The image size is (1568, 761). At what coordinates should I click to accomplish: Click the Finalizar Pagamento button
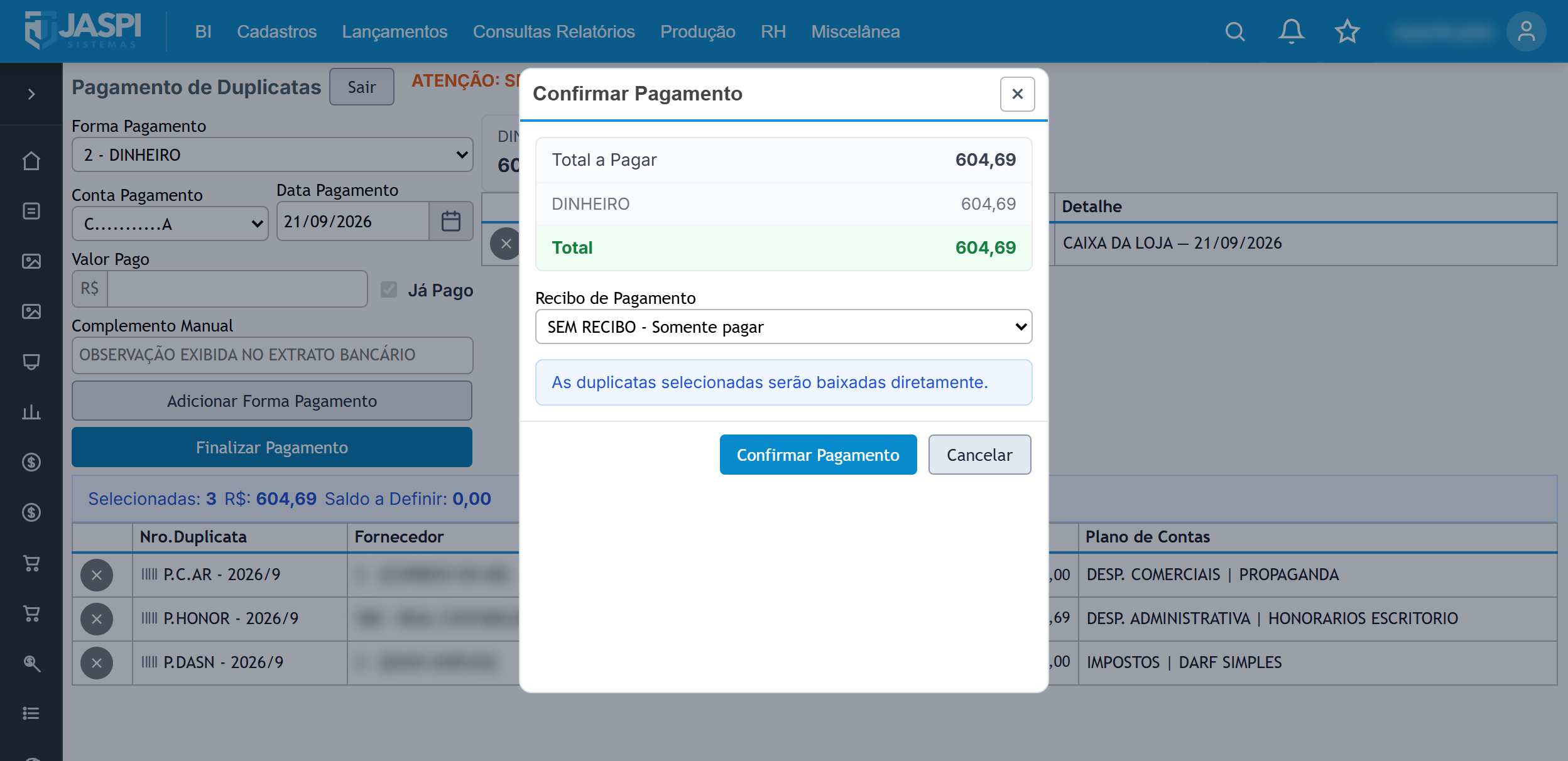pyautogui.click(x=272, y=447)
